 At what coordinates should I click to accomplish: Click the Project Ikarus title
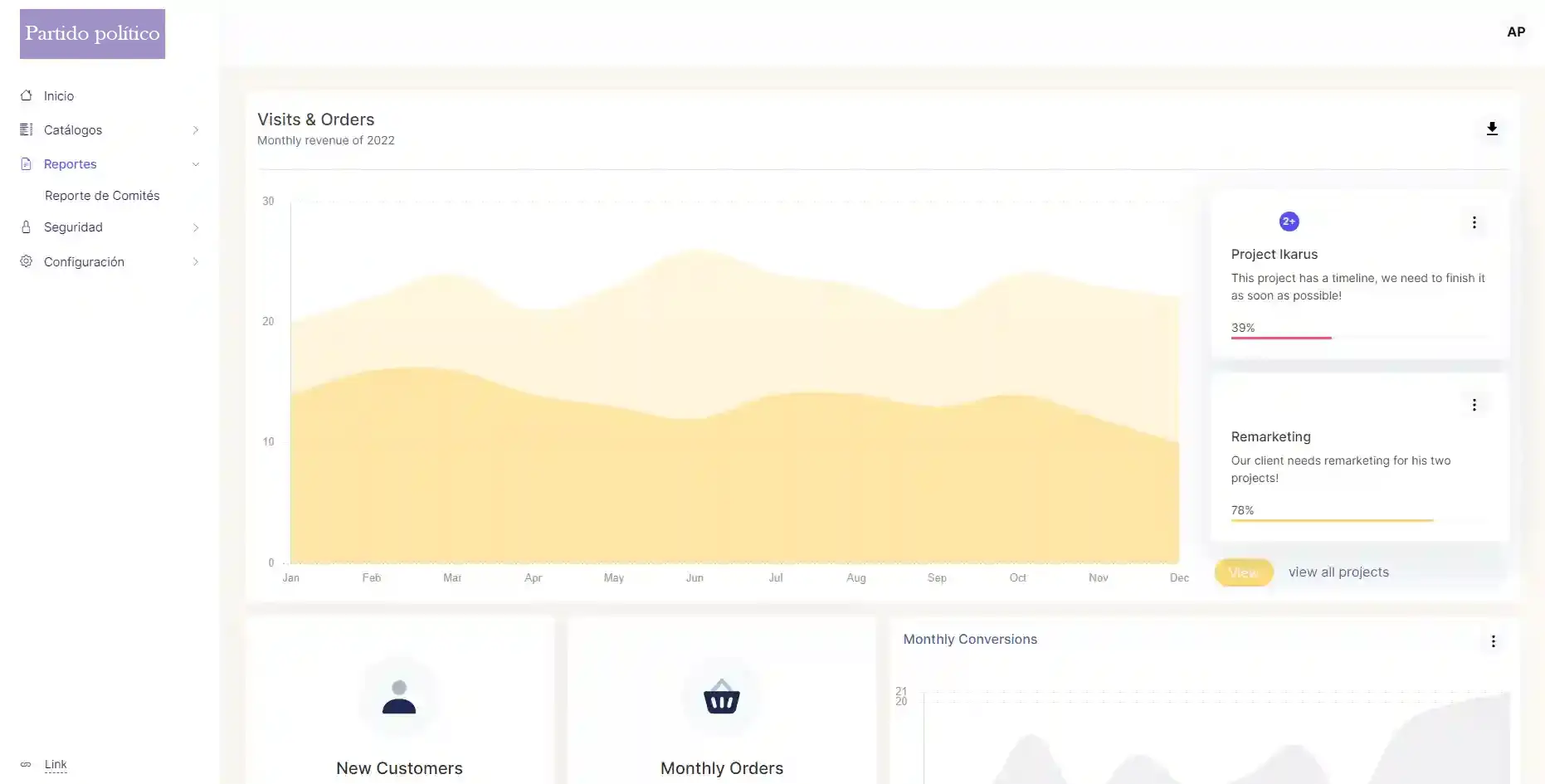tap(1275, 255)
